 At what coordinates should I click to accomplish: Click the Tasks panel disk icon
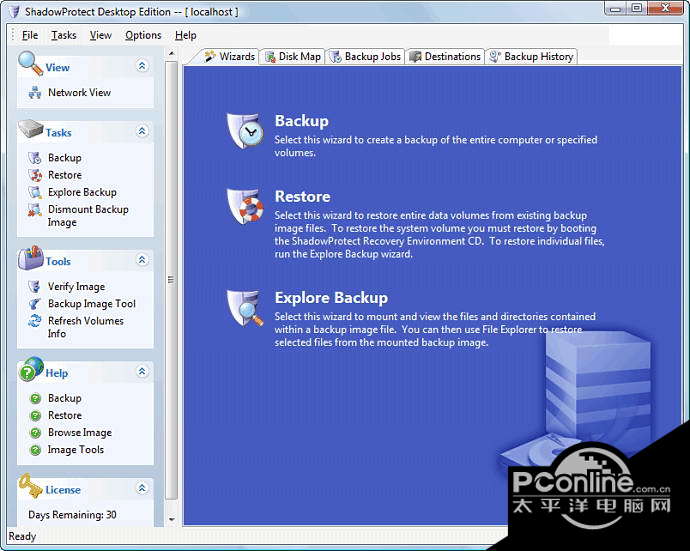(x=31, y=129)
